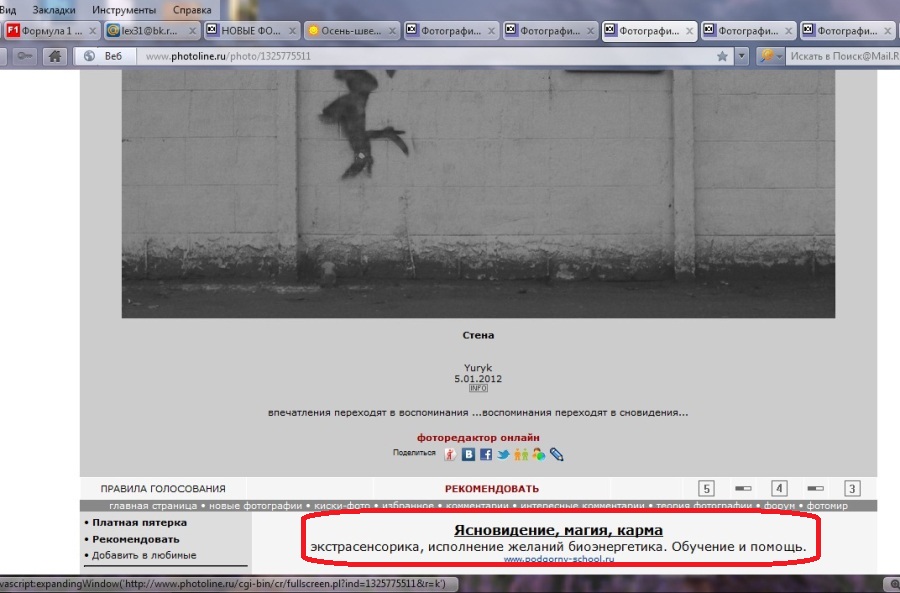The image size is (900, 593).
Task: Bookmark this page with the star icon
Action: pos(722,56)
